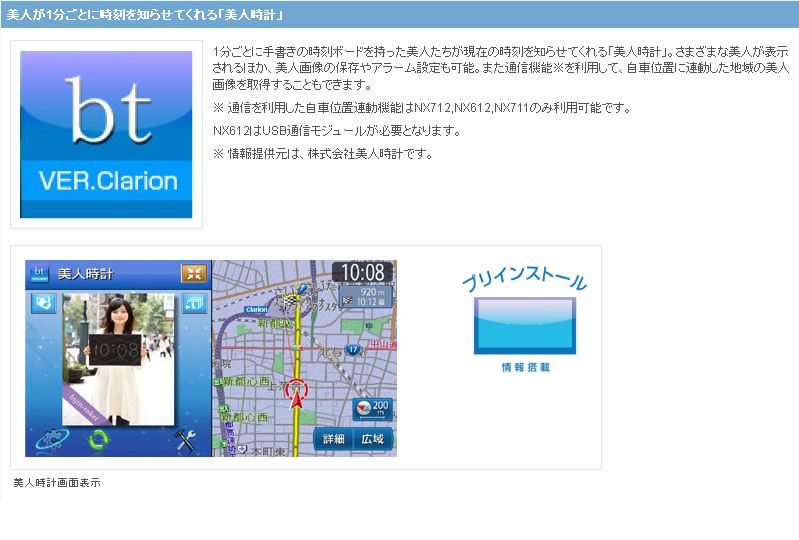
Task: Tap the hammer and wrench settings icon
Action: (184, 440)
